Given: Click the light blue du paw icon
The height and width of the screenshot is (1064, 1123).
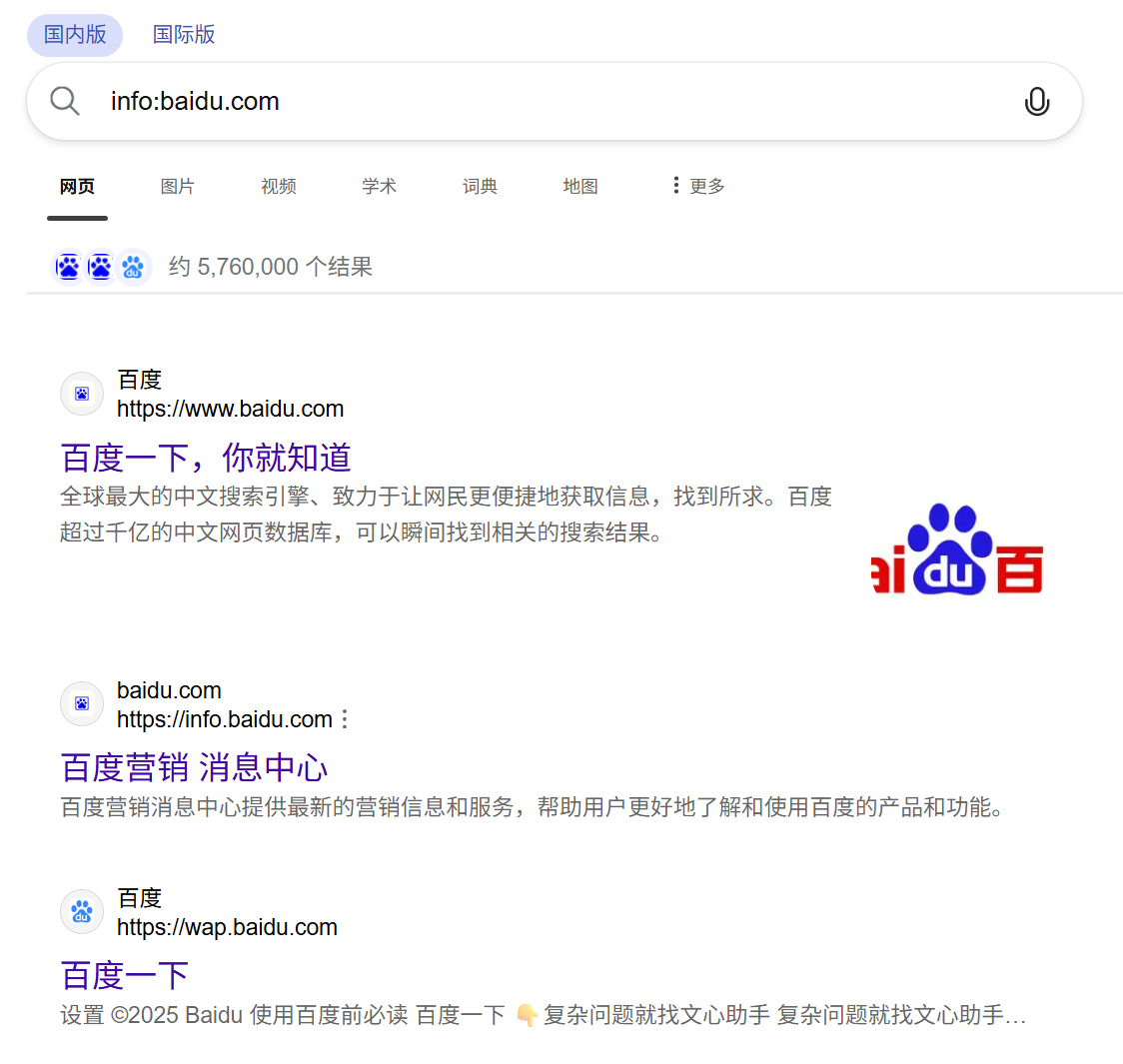Looking at the screenshot, I should coord(133,267).
